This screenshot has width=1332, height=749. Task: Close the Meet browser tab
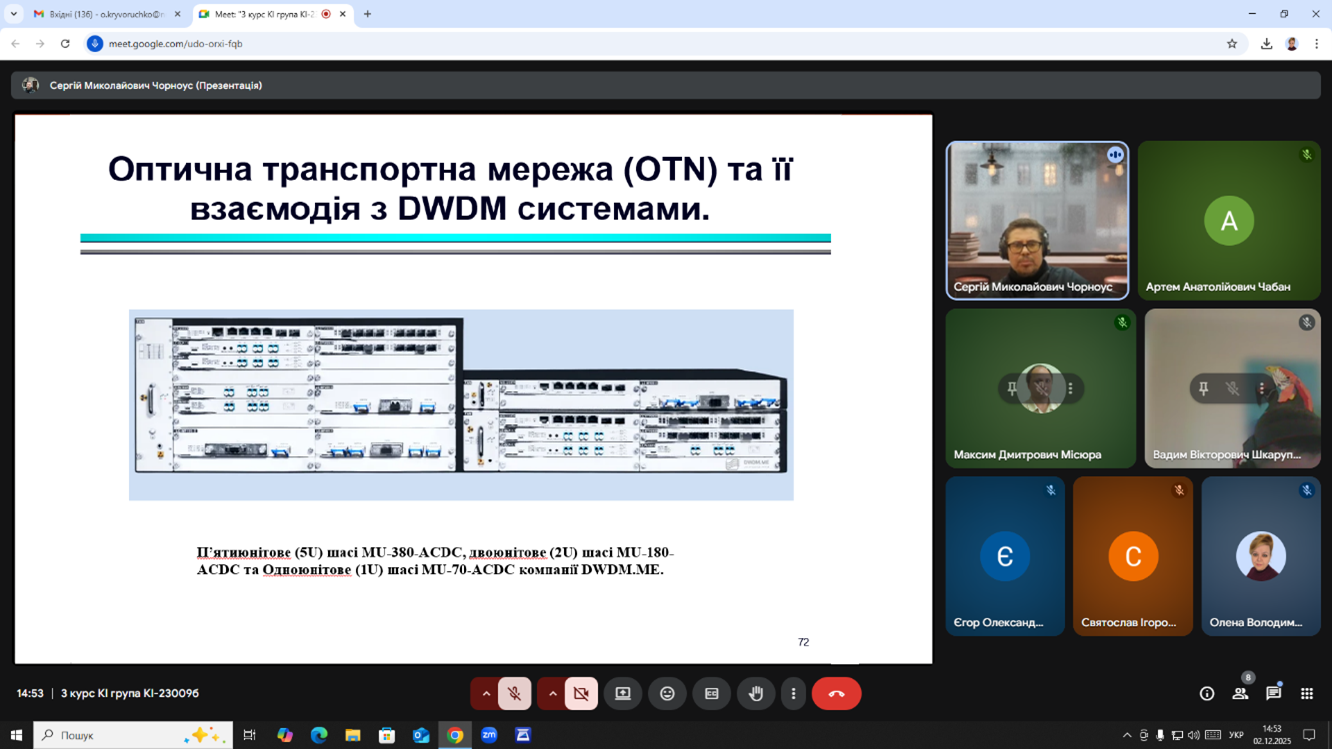[343, 14]
